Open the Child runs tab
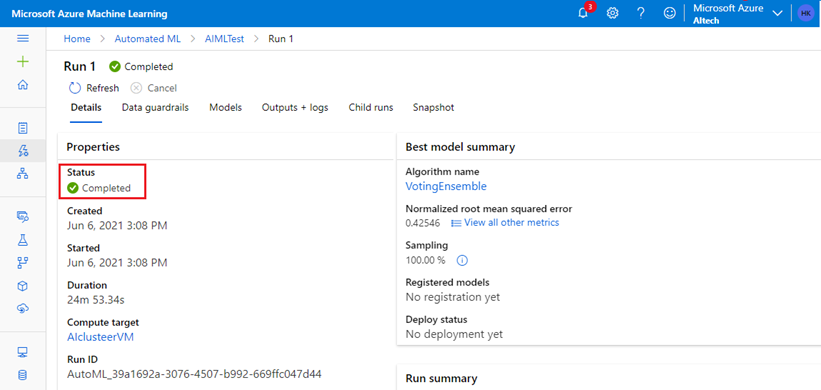Image resolution: width=821 pixels, height=390 pixels. coord(371,107)
